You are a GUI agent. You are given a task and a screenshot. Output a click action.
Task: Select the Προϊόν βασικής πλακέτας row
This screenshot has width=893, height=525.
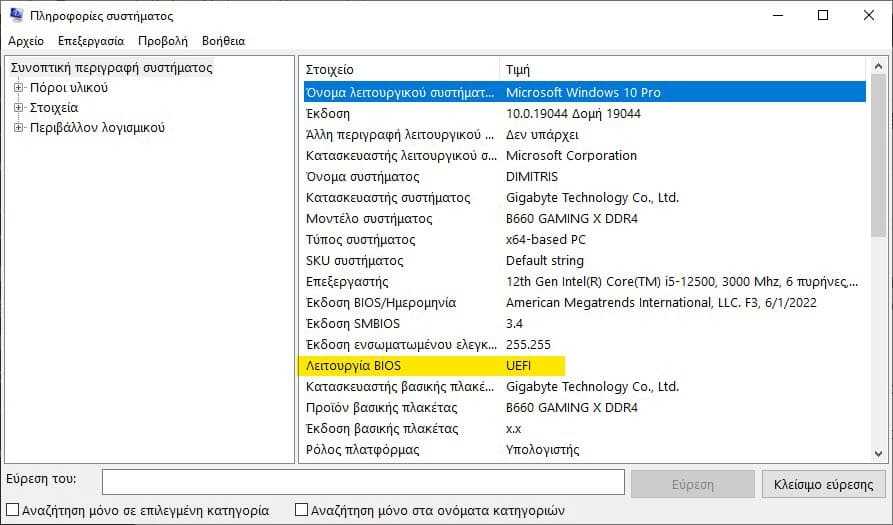point(584,408)
